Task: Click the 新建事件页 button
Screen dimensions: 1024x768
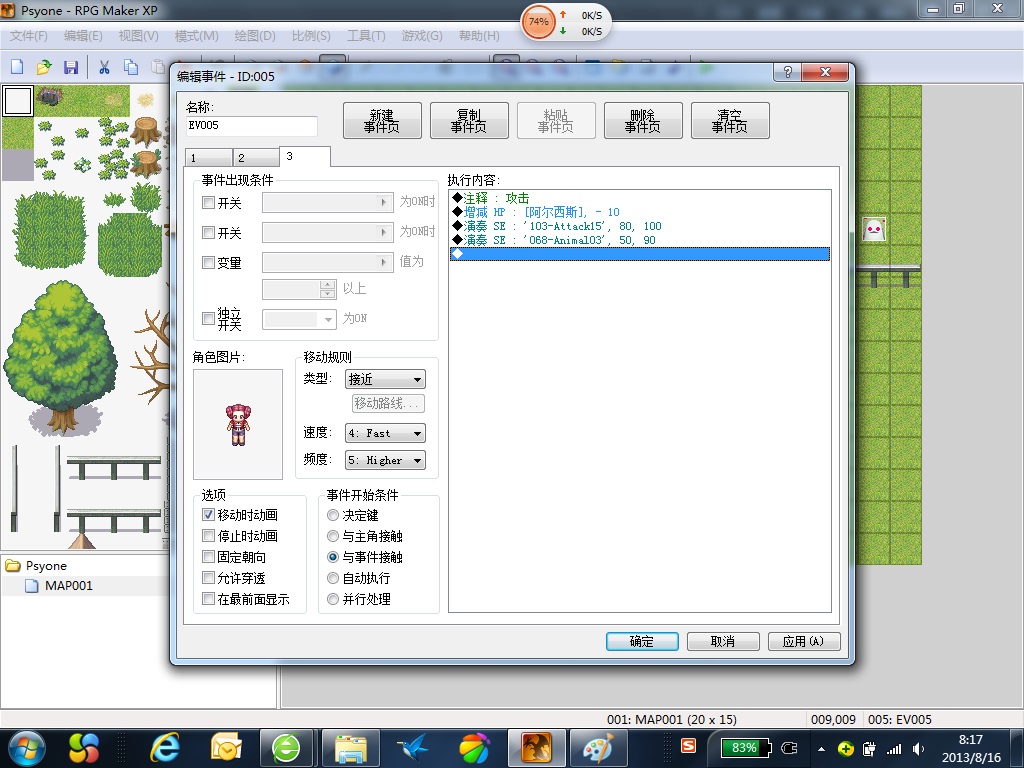Action: (x=382, y=121)
